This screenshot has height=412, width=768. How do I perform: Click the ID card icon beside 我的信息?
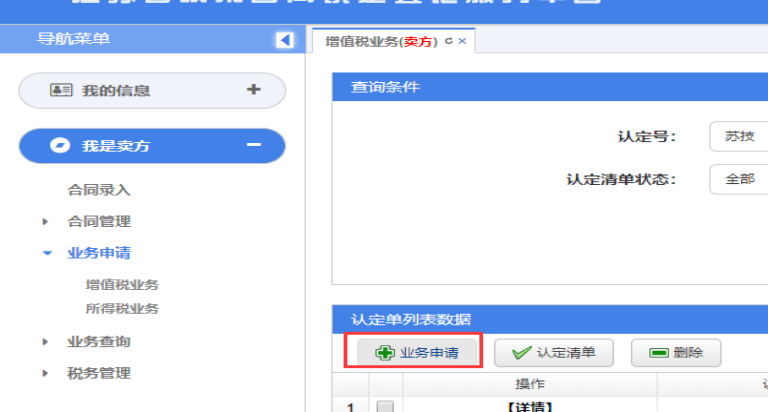tap(61, 90)
